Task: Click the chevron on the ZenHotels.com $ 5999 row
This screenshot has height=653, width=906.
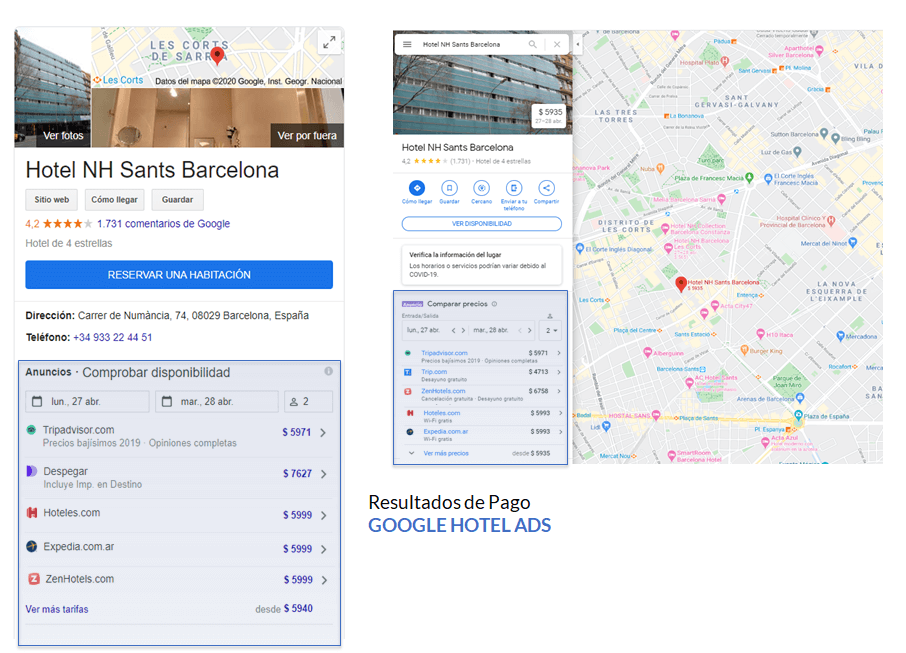Action: coord(324,580)
